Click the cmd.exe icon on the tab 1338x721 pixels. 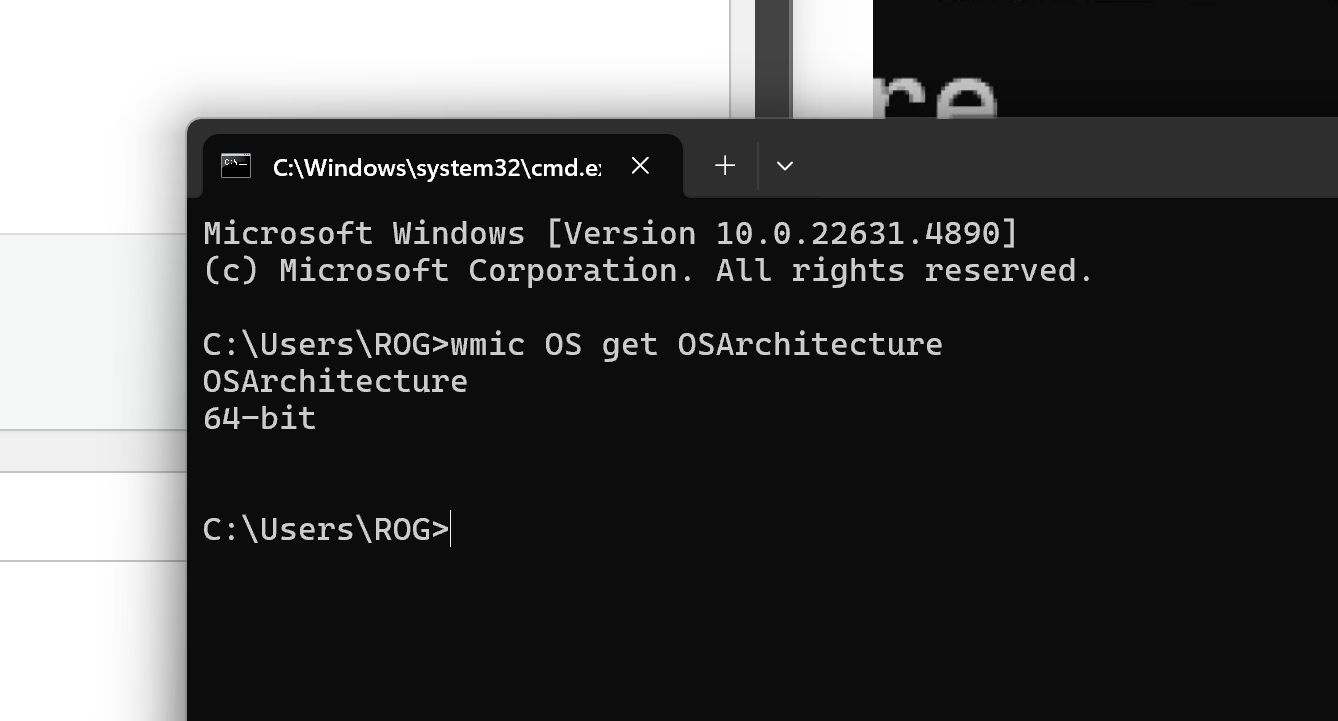point(236,166)
